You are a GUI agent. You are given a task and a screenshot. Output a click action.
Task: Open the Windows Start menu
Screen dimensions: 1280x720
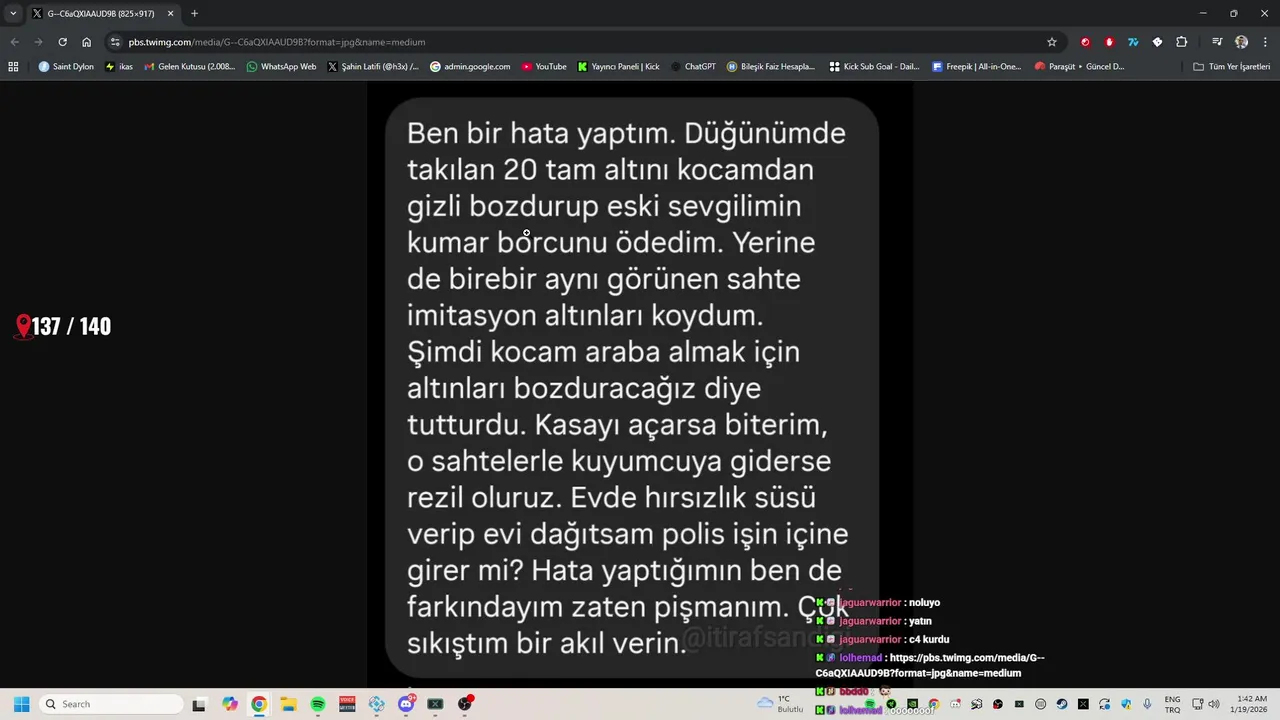click(x=21, y=704)
